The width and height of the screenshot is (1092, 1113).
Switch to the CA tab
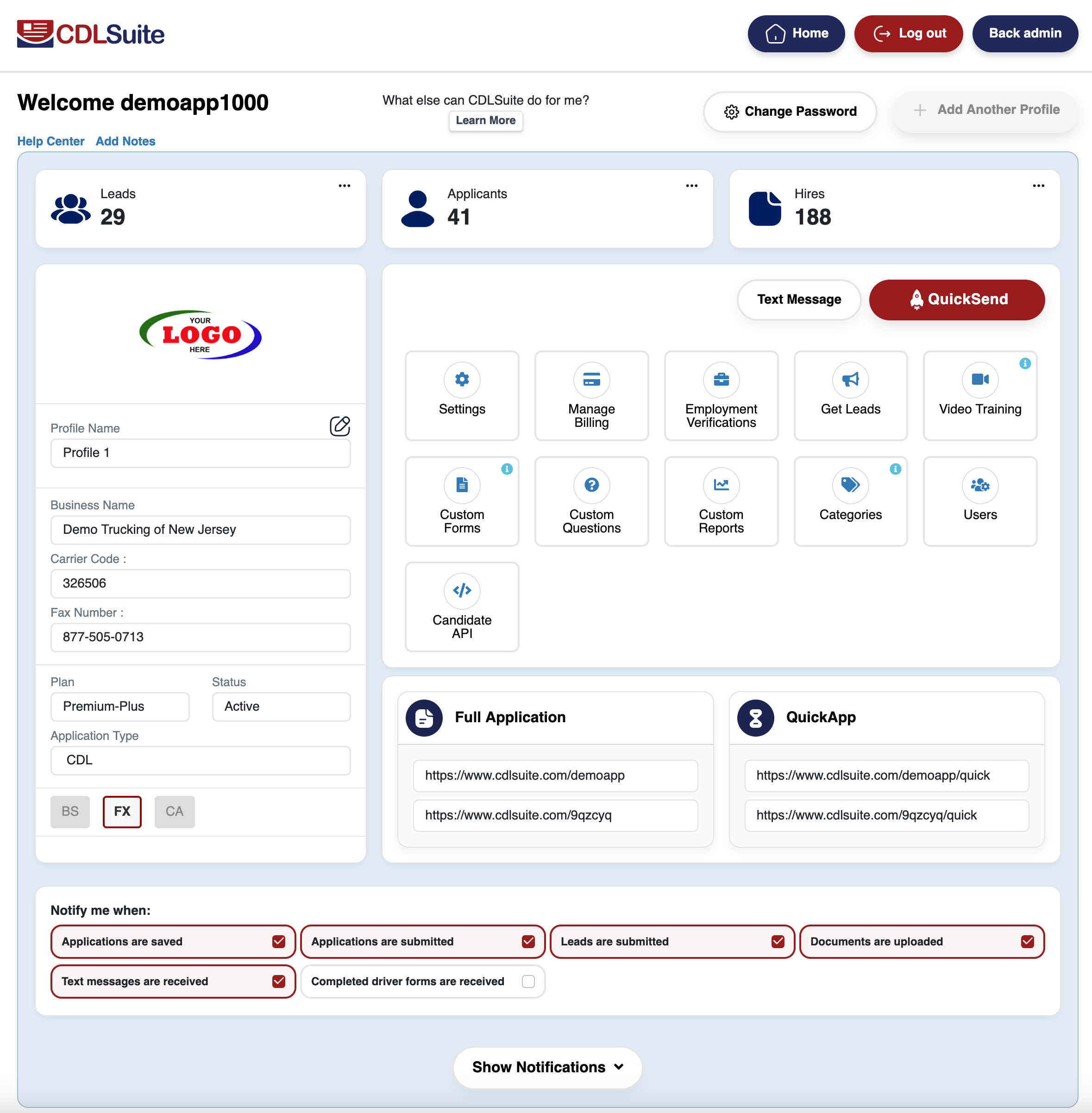[x=174, y=812]
